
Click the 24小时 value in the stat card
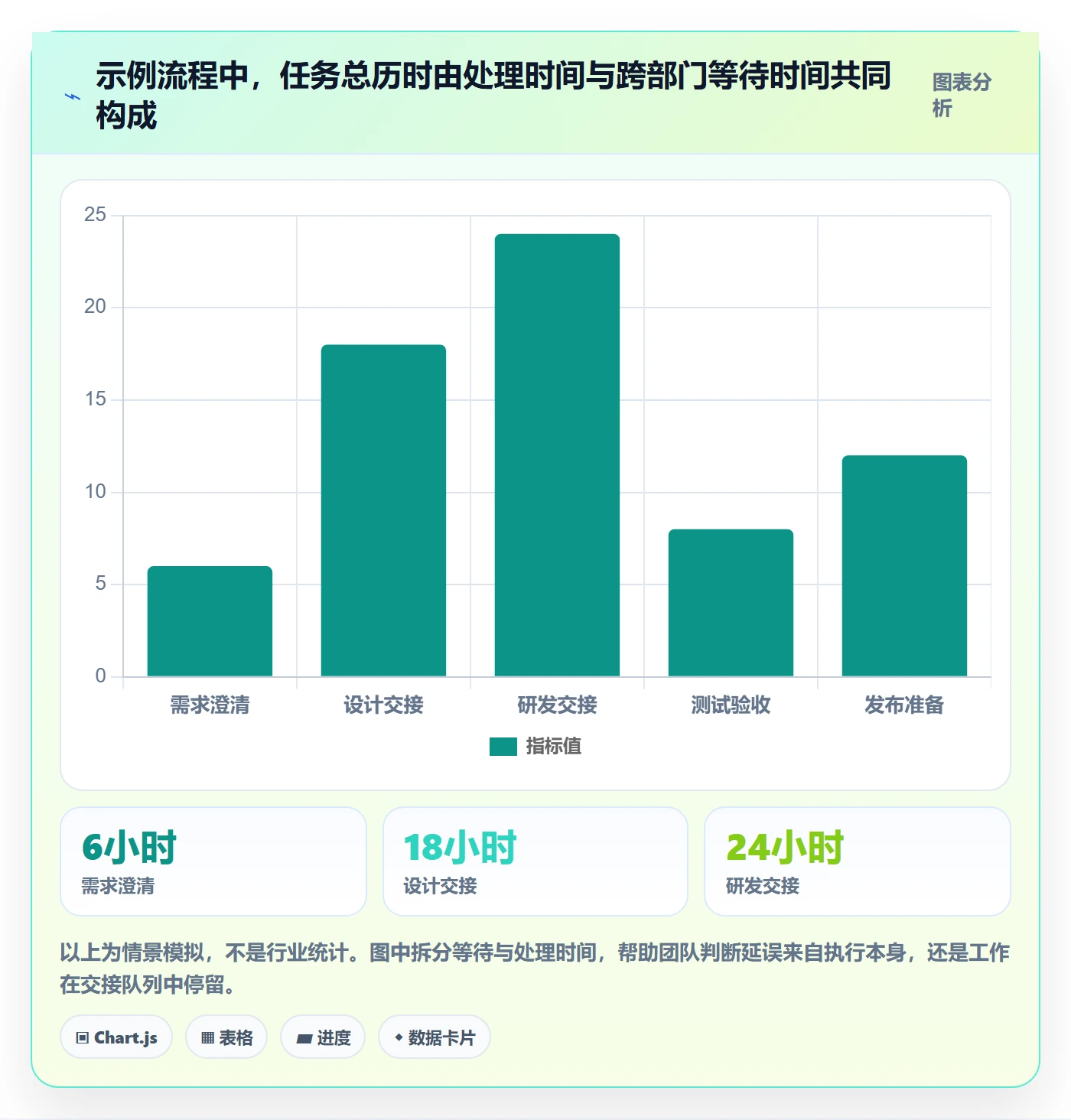[x=785, y=848]
